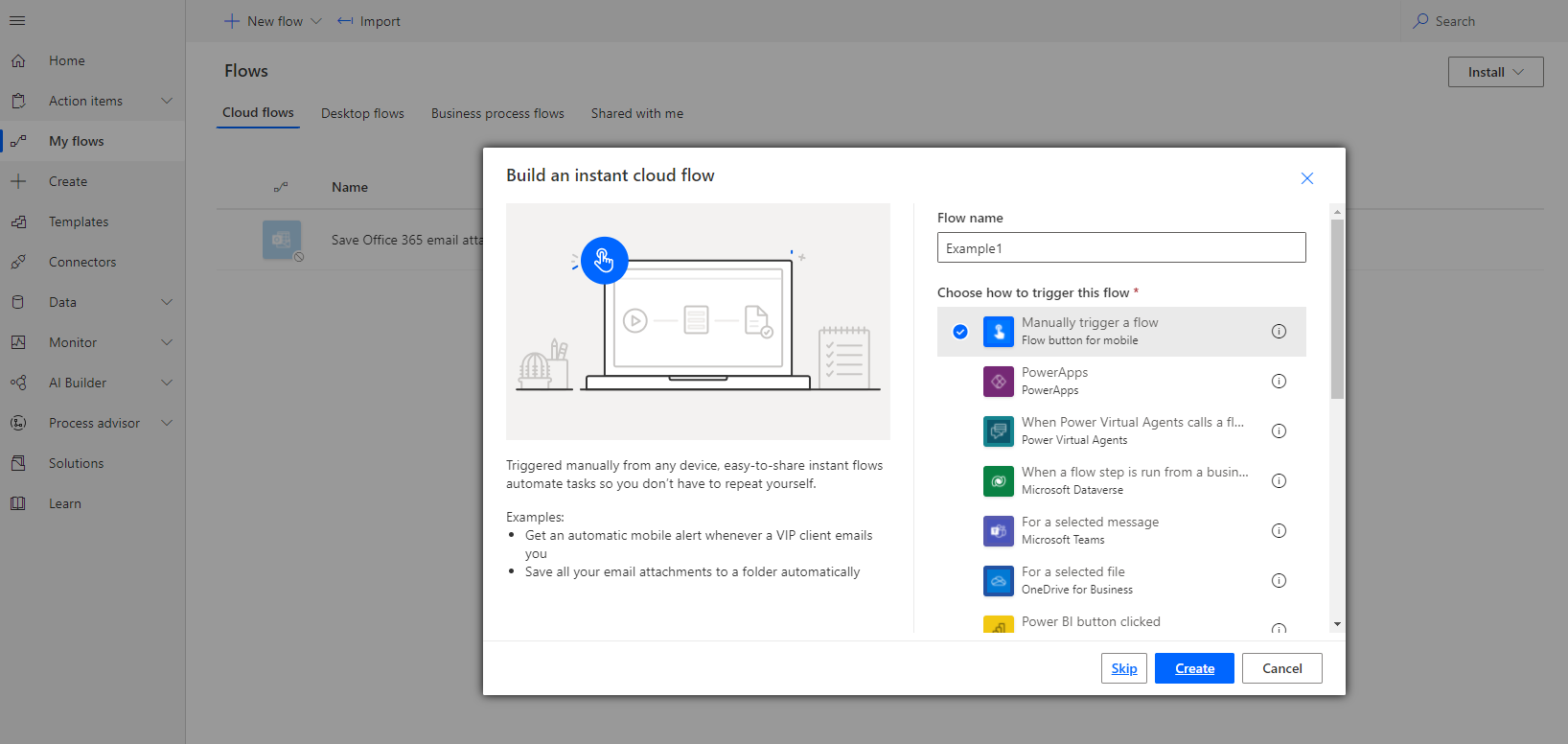The height and width of the screenshot is (744, 1568).
Task: Click the scrollbar down arrow
Action: point(1337,624)
